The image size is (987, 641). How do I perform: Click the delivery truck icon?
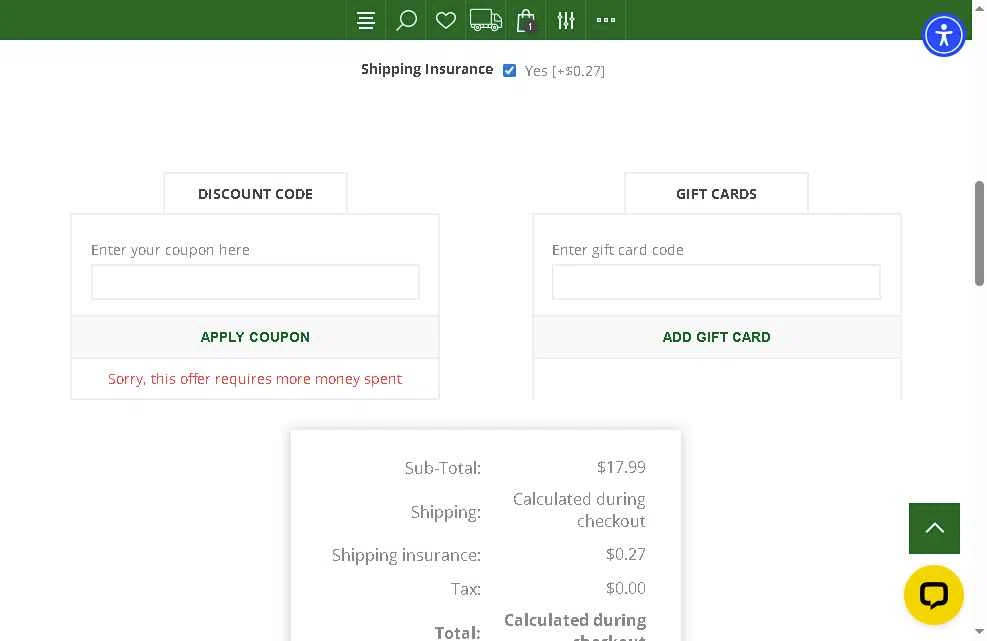coord(486,20)
